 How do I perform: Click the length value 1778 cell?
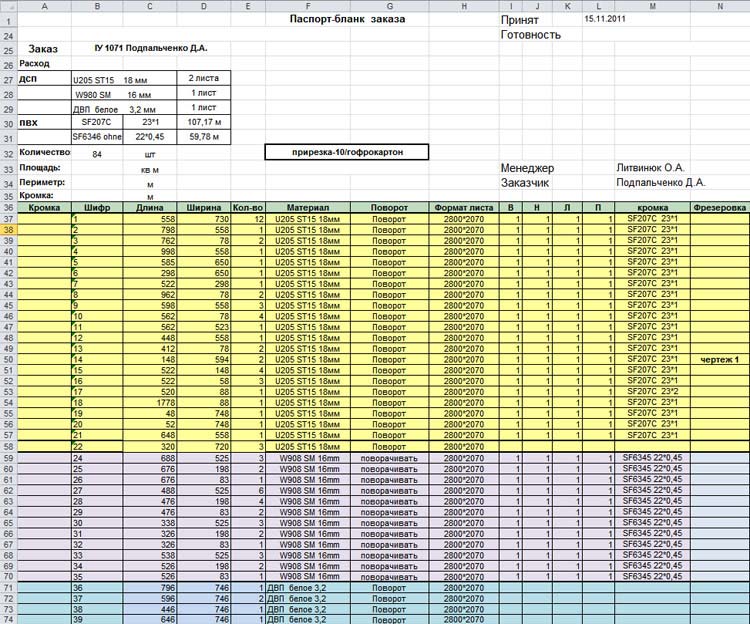150,402
